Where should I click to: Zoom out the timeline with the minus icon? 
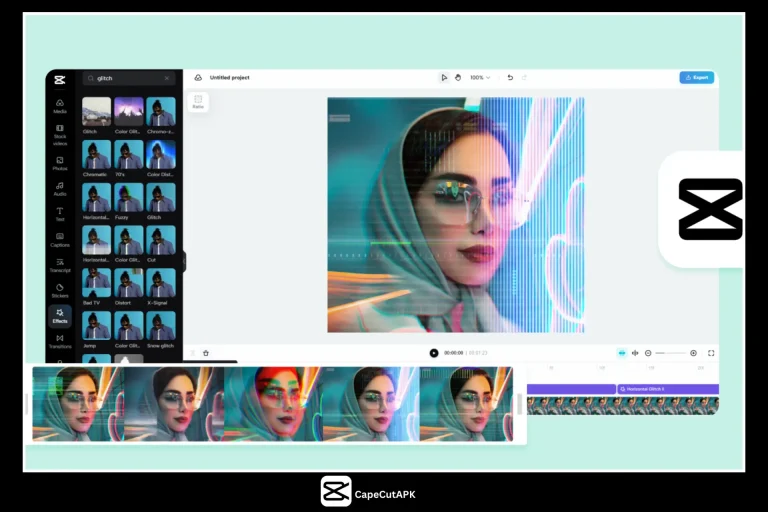(x=648, y=353)
